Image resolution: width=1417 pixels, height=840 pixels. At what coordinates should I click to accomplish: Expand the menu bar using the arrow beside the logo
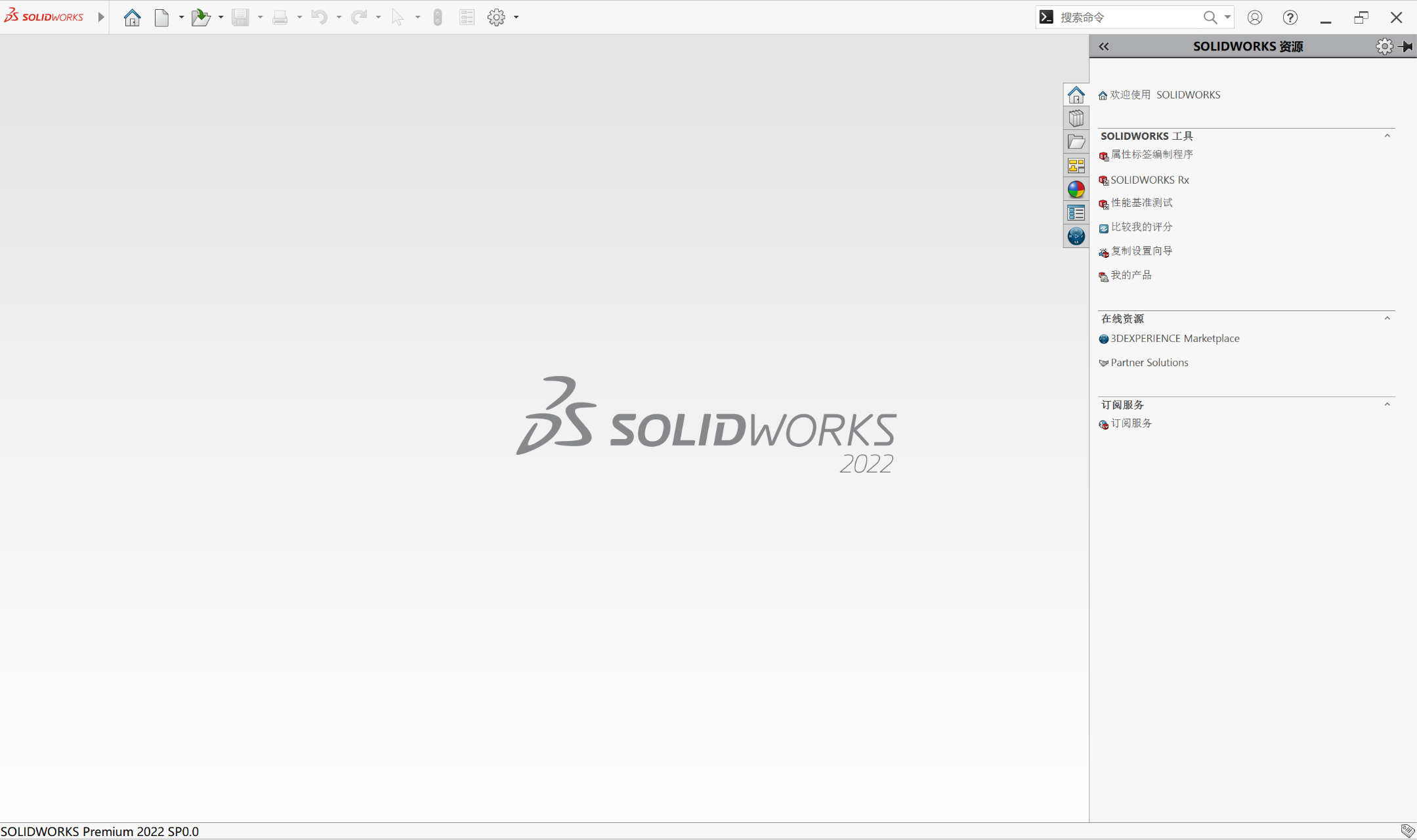[x=100, y=17]
